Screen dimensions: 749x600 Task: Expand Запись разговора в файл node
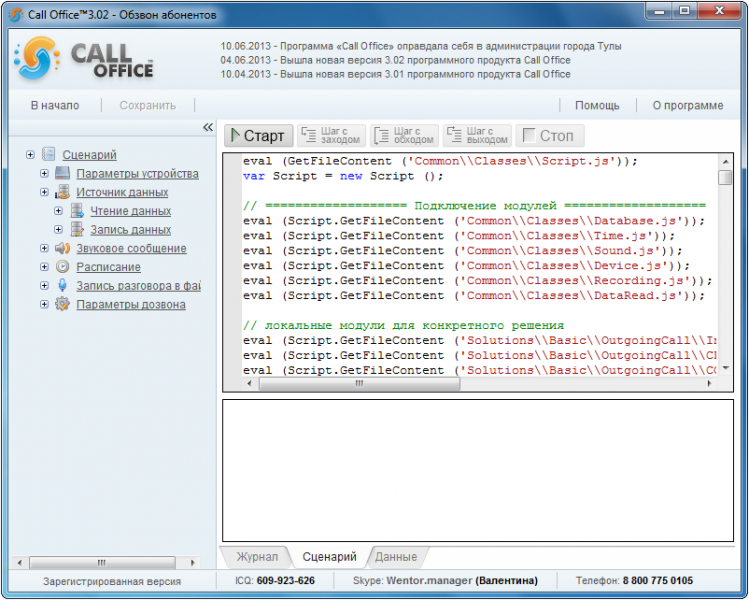tap(44, 285)
